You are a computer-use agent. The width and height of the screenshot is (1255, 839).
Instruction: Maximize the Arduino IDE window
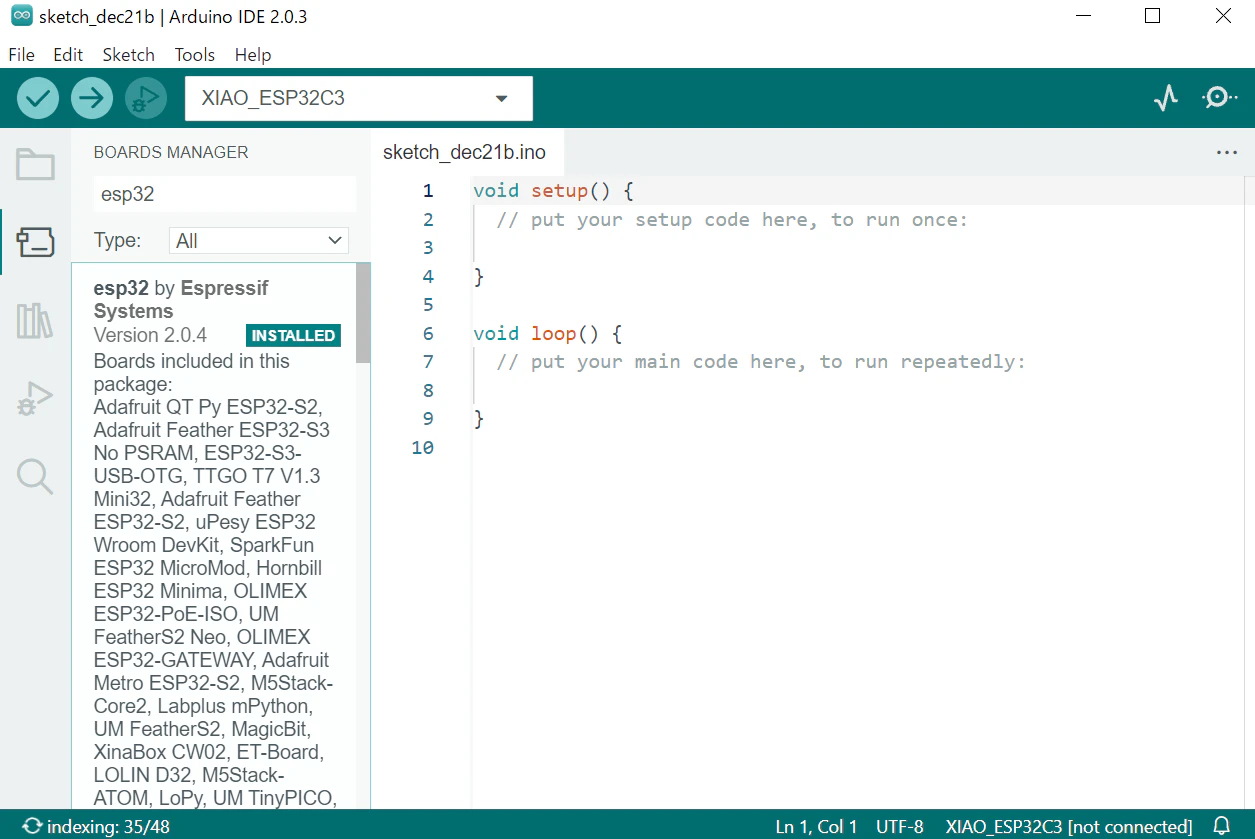tap(1152, 16)
